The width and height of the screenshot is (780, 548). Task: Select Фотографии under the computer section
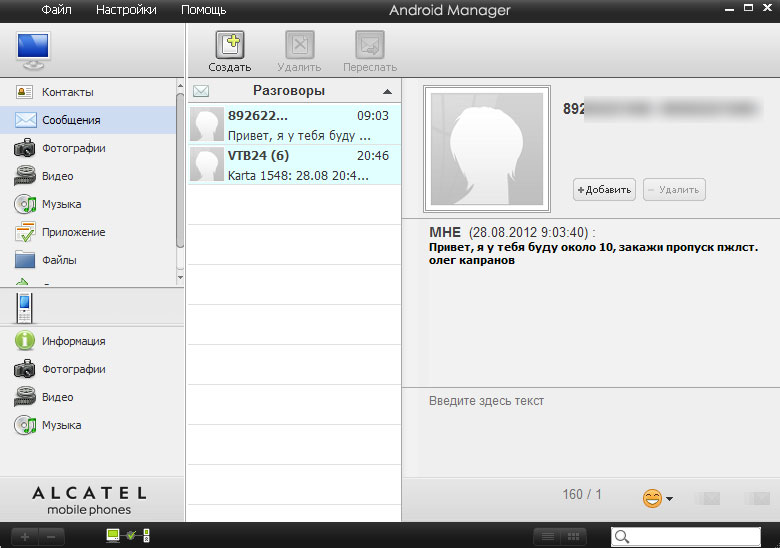tap(73, 148)
